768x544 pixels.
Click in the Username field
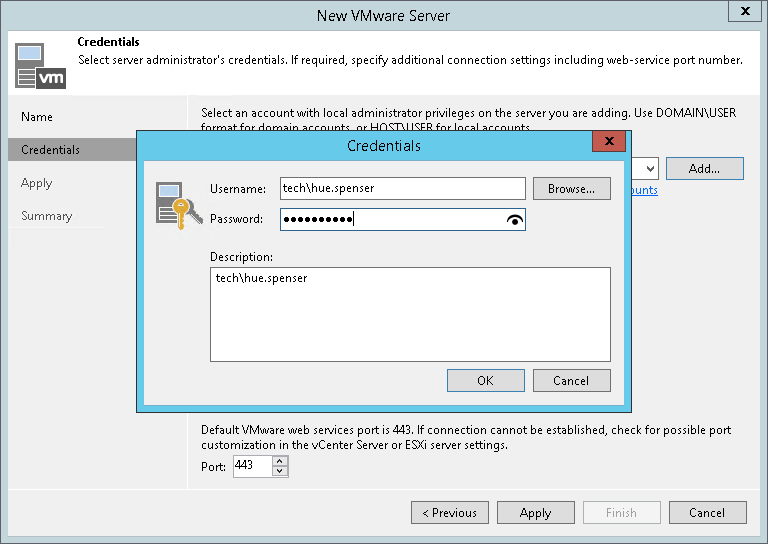pos(403,189)
